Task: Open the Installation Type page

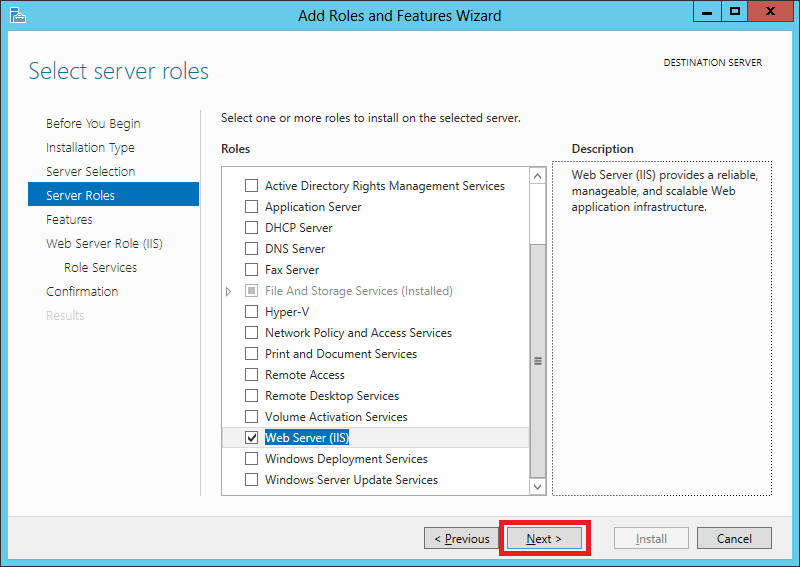Action: 90,147
